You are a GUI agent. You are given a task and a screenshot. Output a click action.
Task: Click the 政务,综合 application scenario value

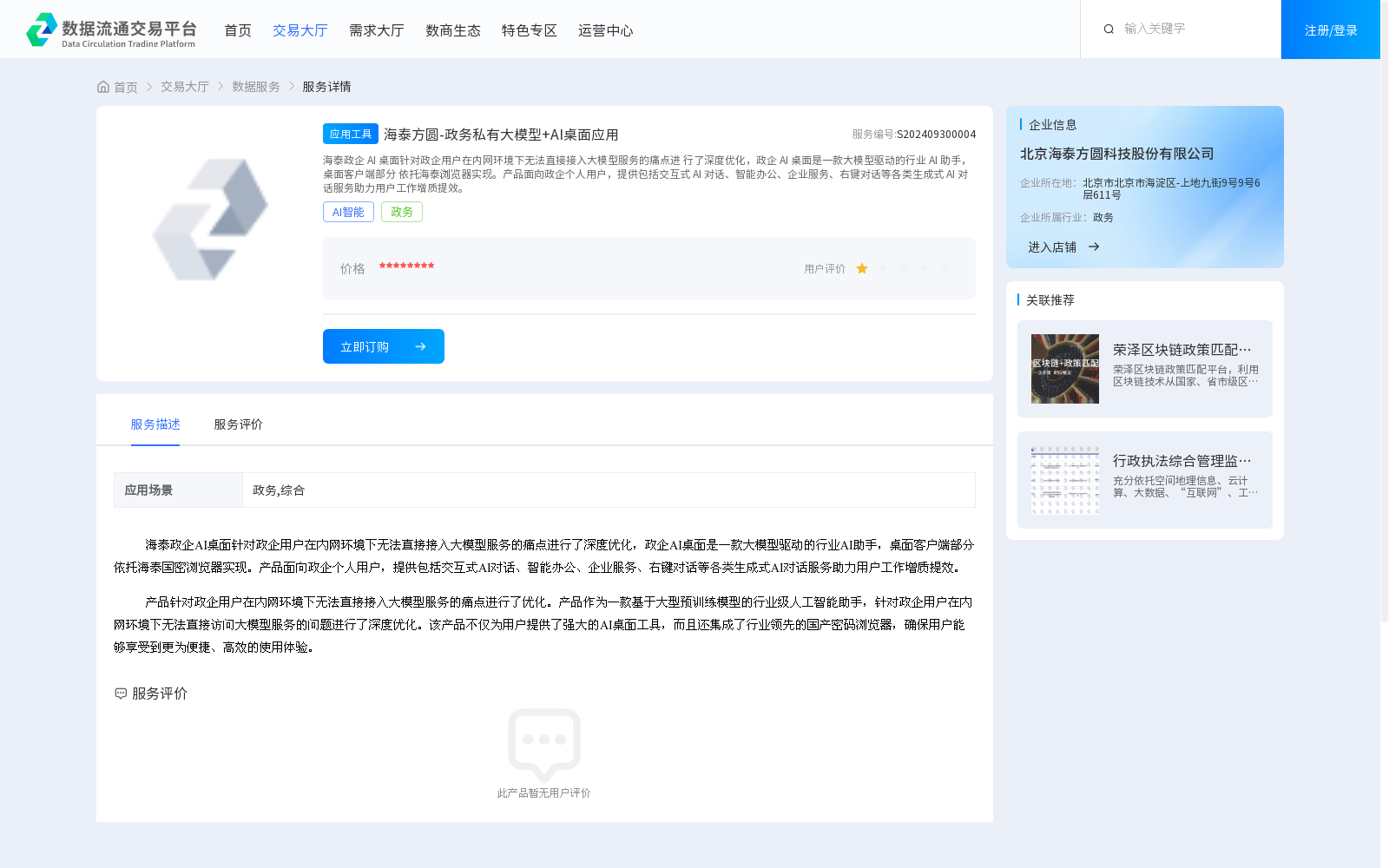(279, 490)
